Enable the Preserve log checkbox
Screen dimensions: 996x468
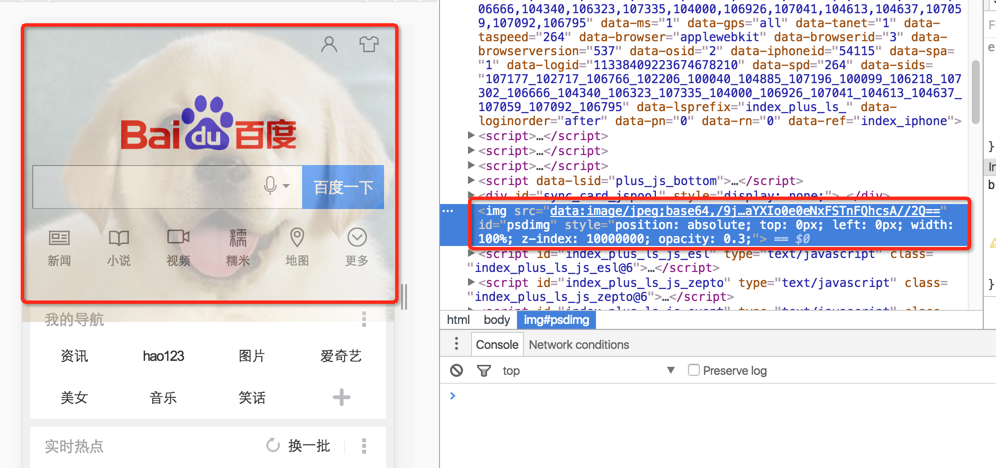[694, 370]
